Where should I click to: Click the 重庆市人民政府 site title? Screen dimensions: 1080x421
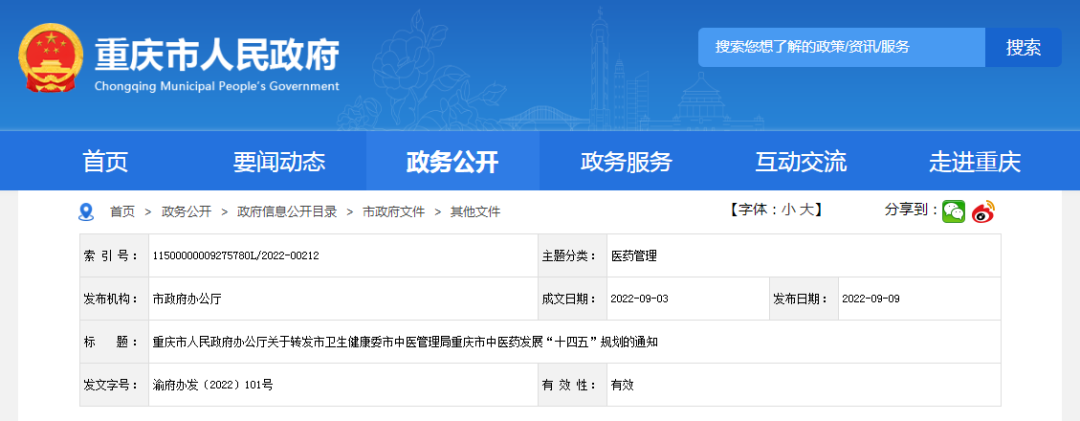pos(216,54)
